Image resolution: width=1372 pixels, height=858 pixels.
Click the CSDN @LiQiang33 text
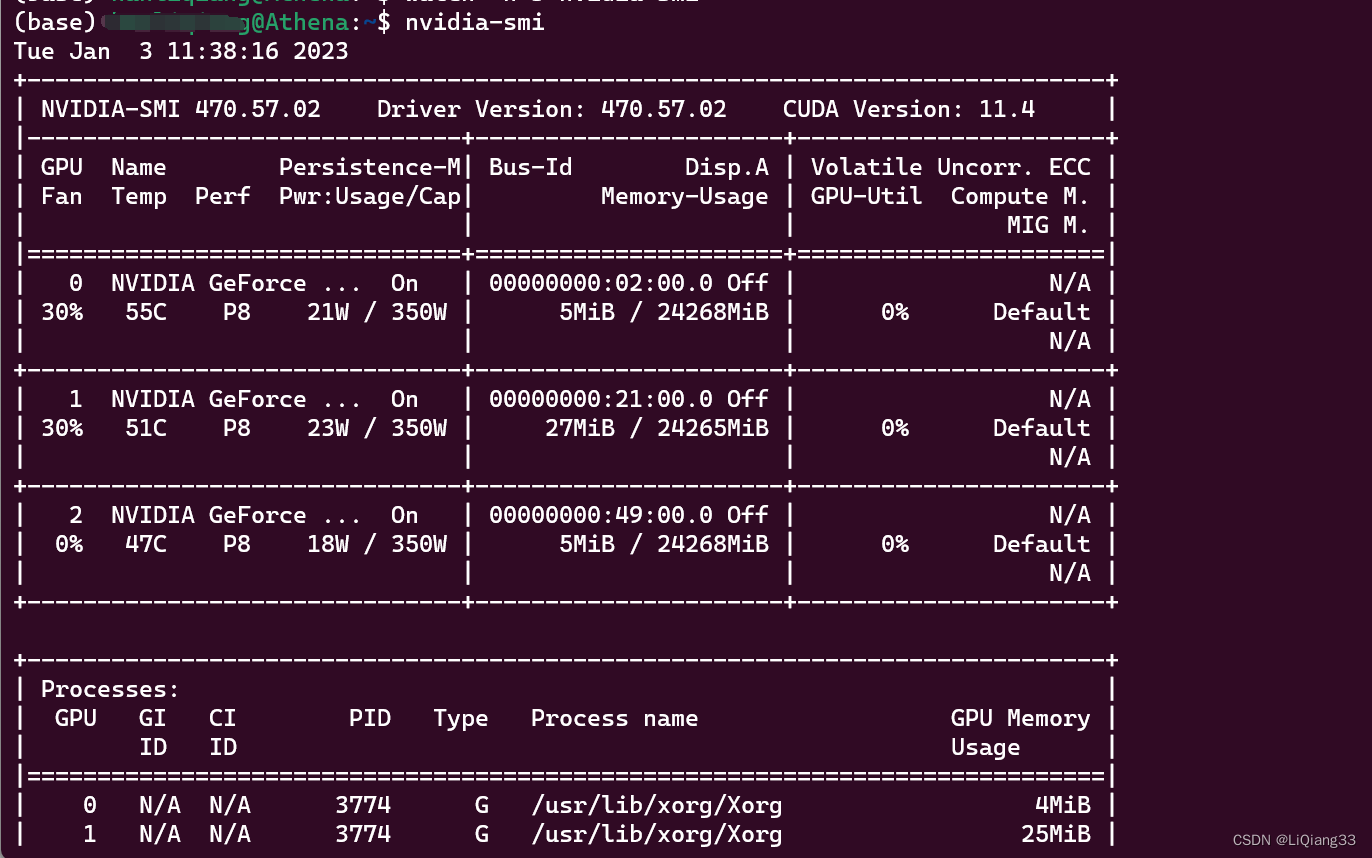[x=1294, y=840]
